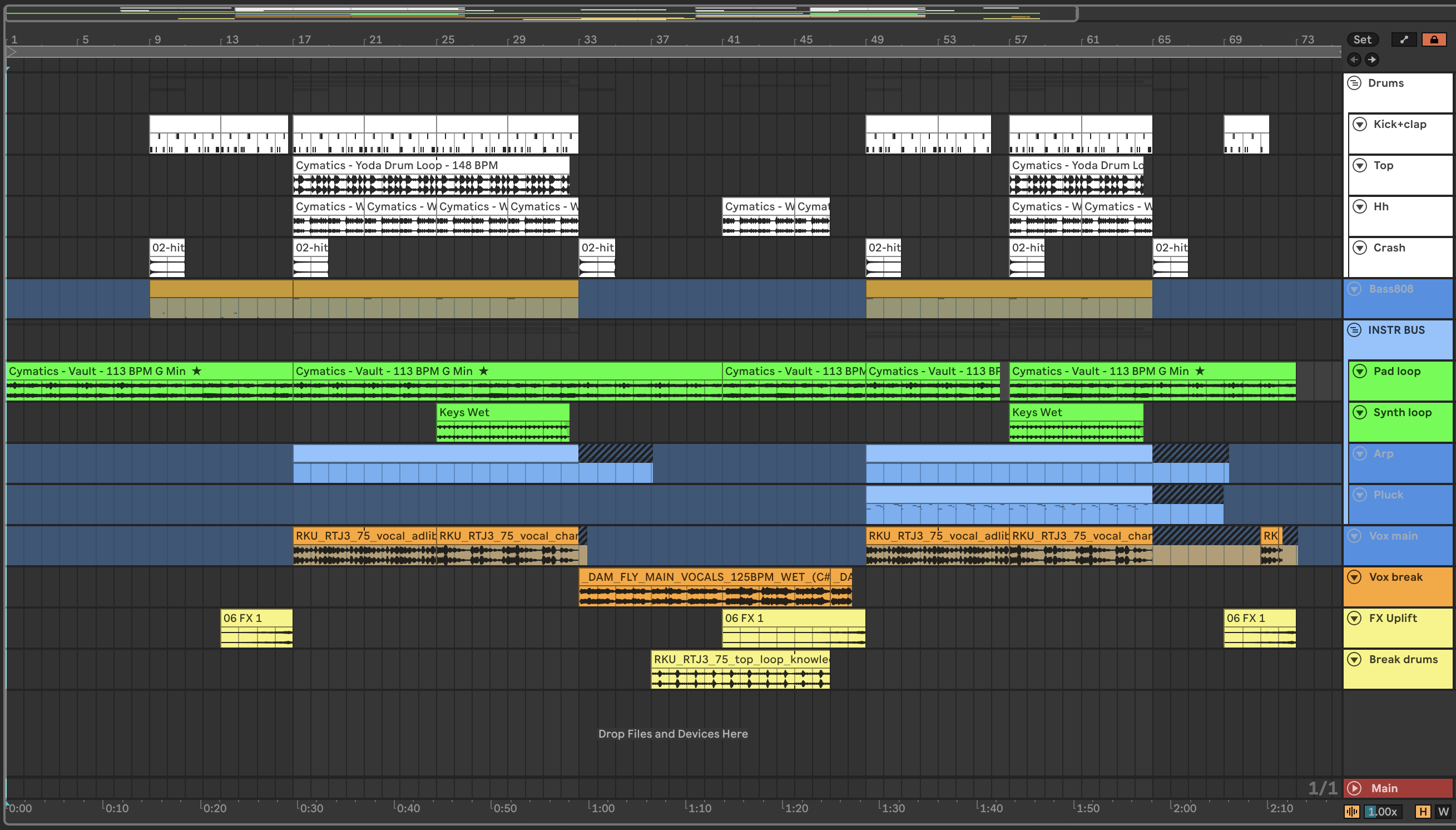Viewport: 1456px width, 830px height.
Task: Click the arrangement overview bar at top
Action: click(541, 13)
